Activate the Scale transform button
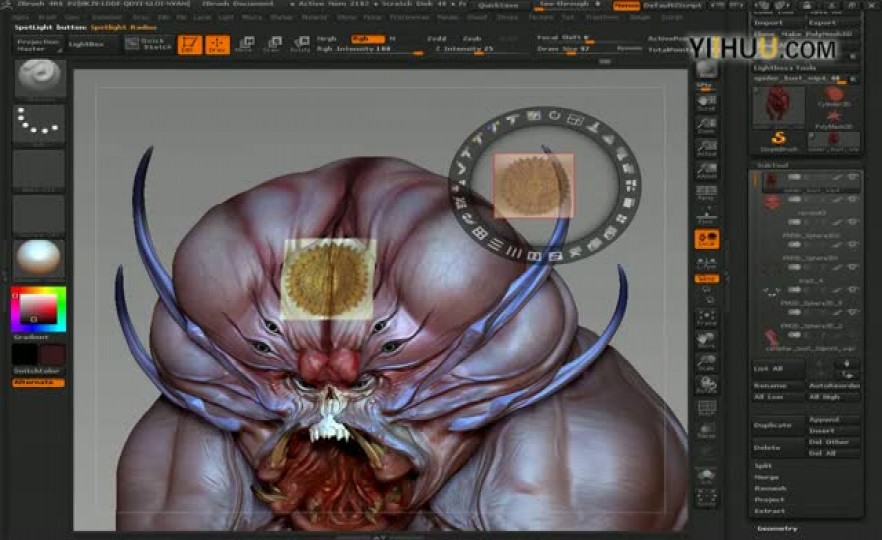This screenshot has width=882, height=540. (x=272, y=44)
